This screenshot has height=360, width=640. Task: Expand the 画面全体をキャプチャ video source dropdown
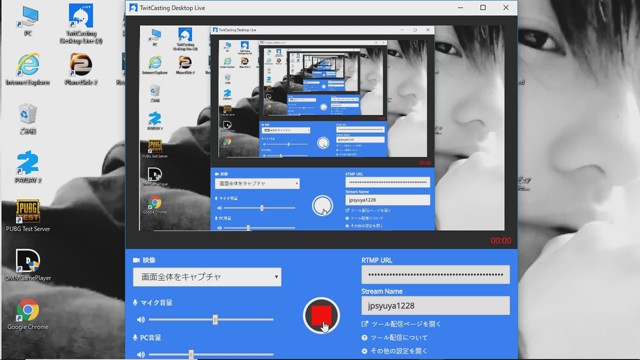(x=207, y=277)
